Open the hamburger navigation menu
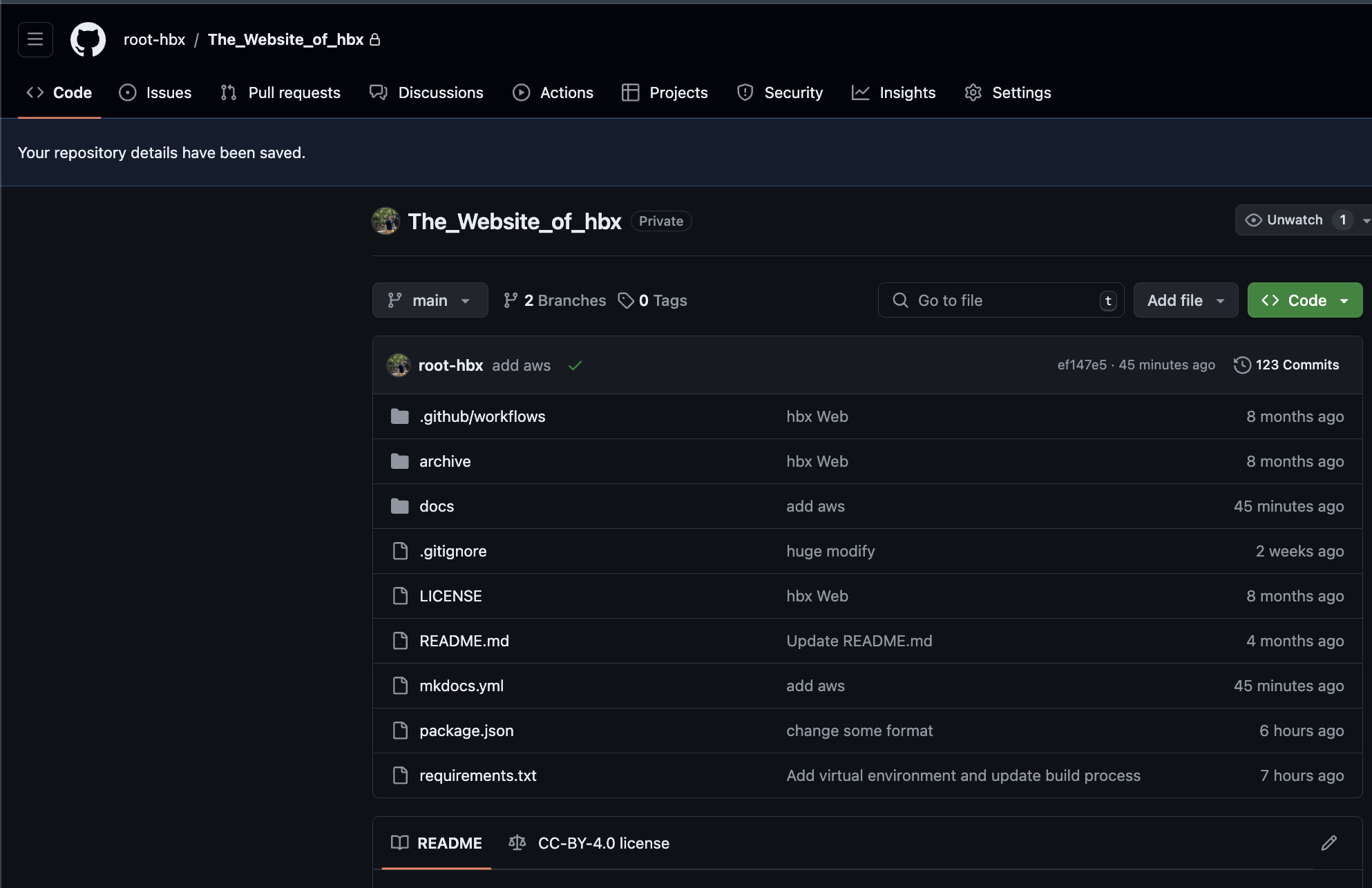This screenshot has height=888, width=1372. 35,39
